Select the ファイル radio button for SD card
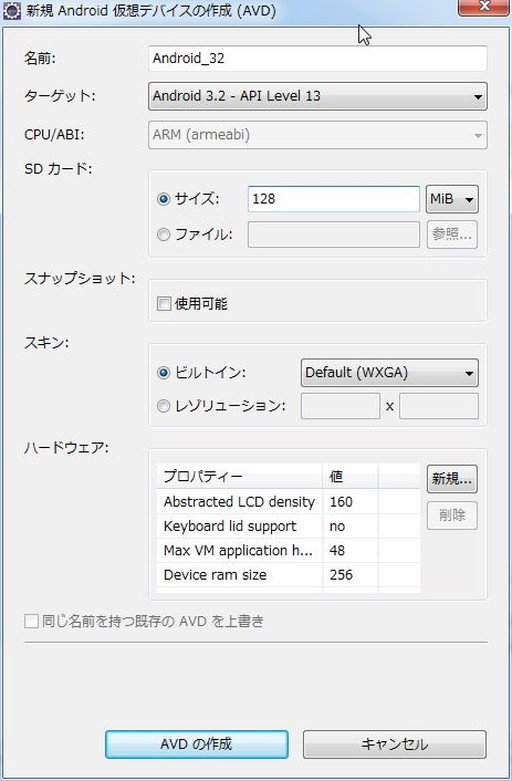Viewport: 512px width, 781px height. 163,234
